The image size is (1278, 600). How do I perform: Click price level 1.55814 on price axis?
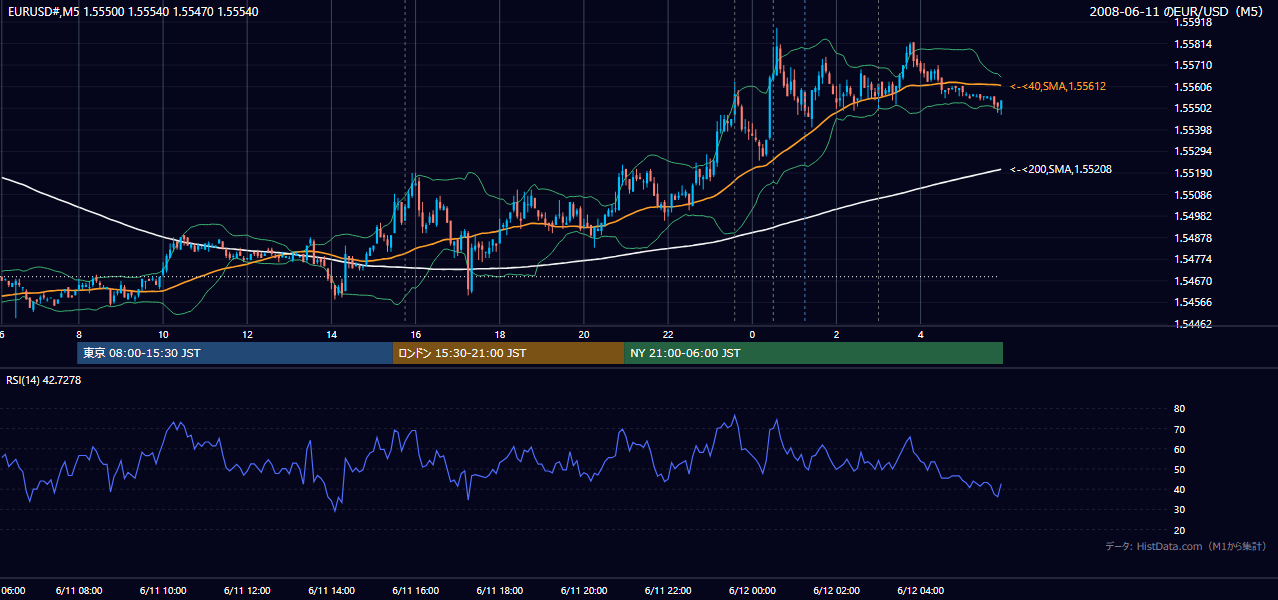pyautogui.click(x=1193, y=44)
